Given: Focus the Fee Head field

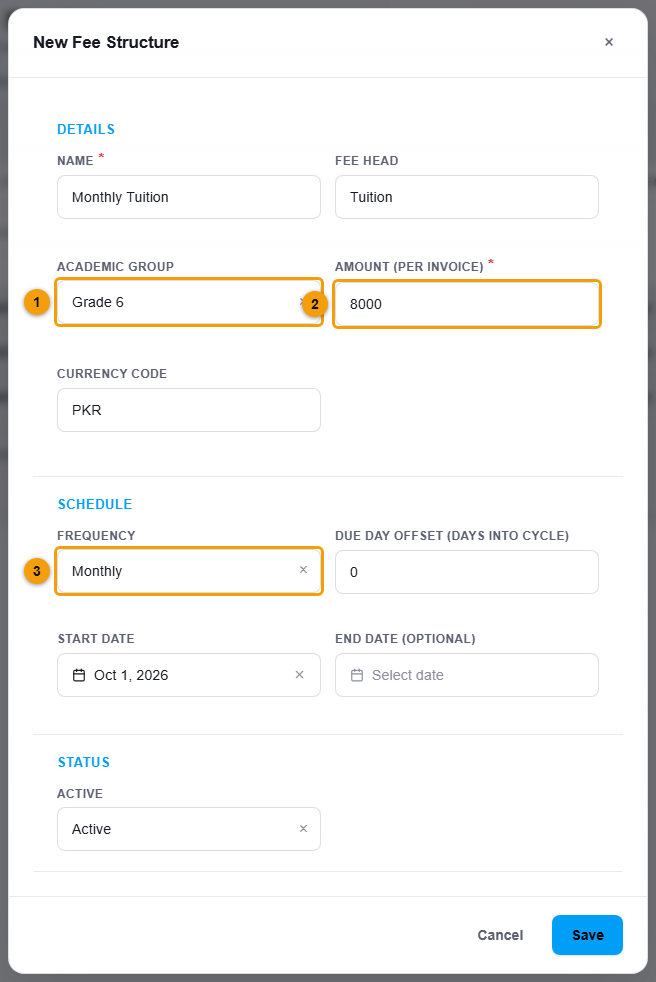Looking at the screenshot, I should click(x=467, y=197).
